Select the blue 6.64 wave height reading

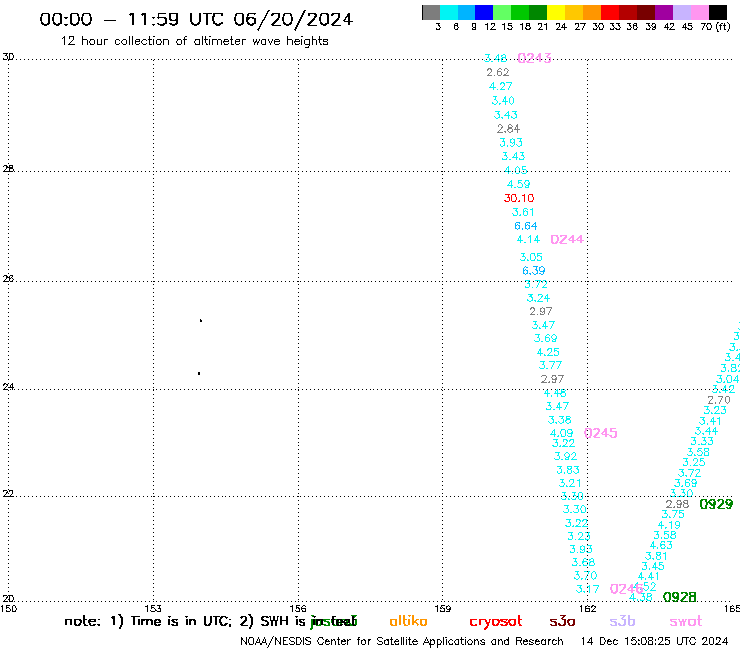[x=526, y=226]
